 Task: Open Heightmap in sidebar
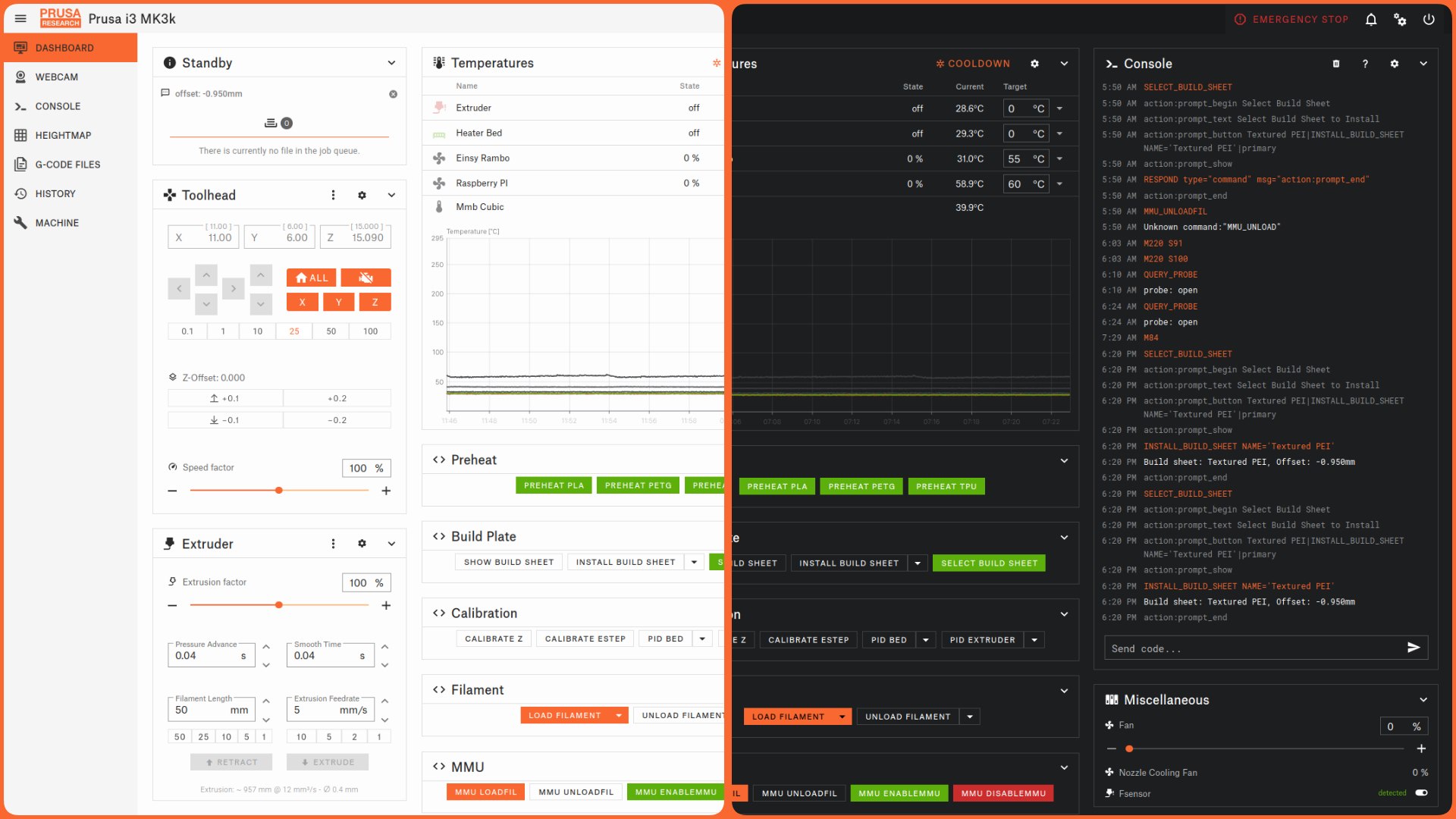click(63, 135)
